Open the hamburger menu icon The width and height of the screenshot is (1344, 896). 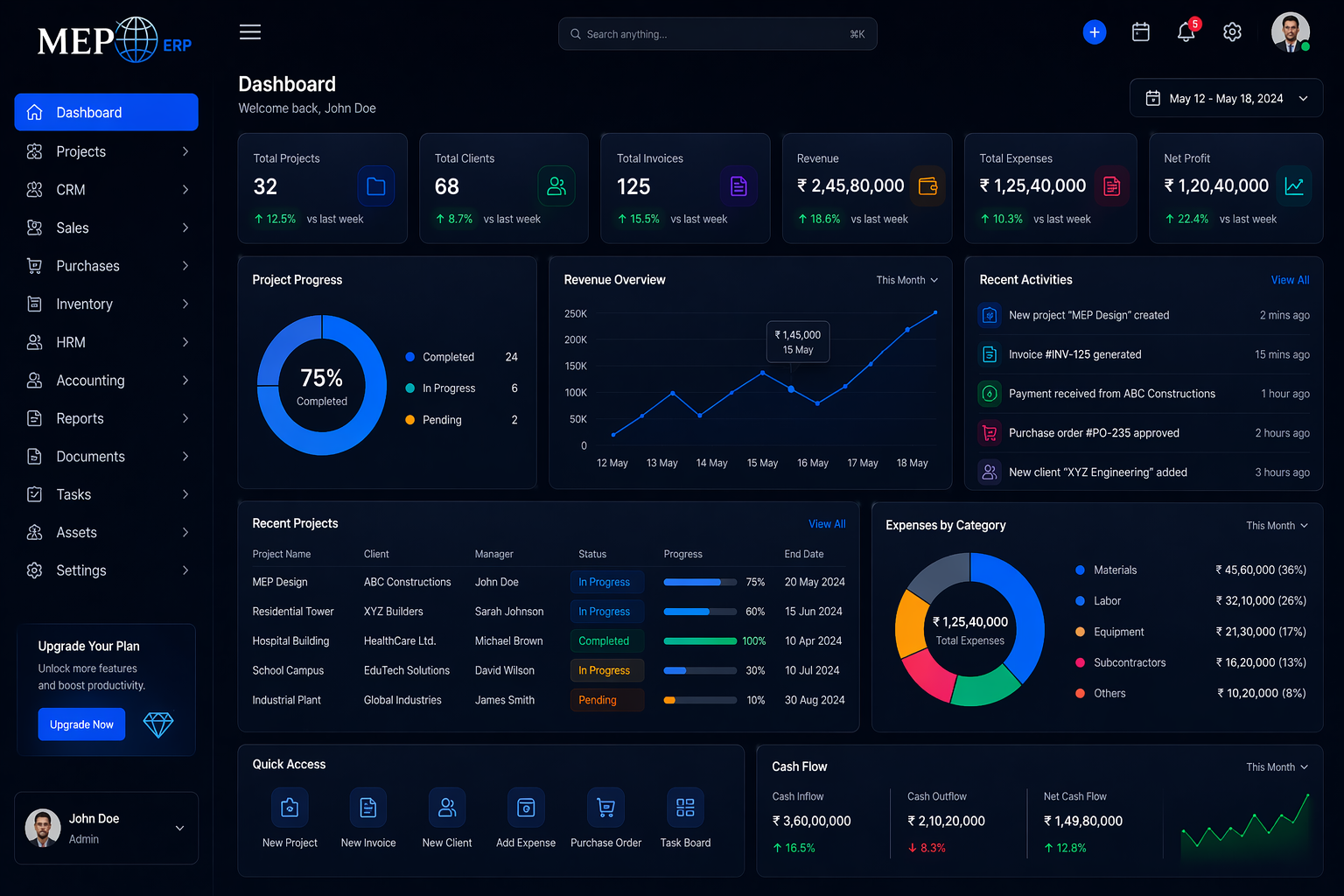point(250,32)
